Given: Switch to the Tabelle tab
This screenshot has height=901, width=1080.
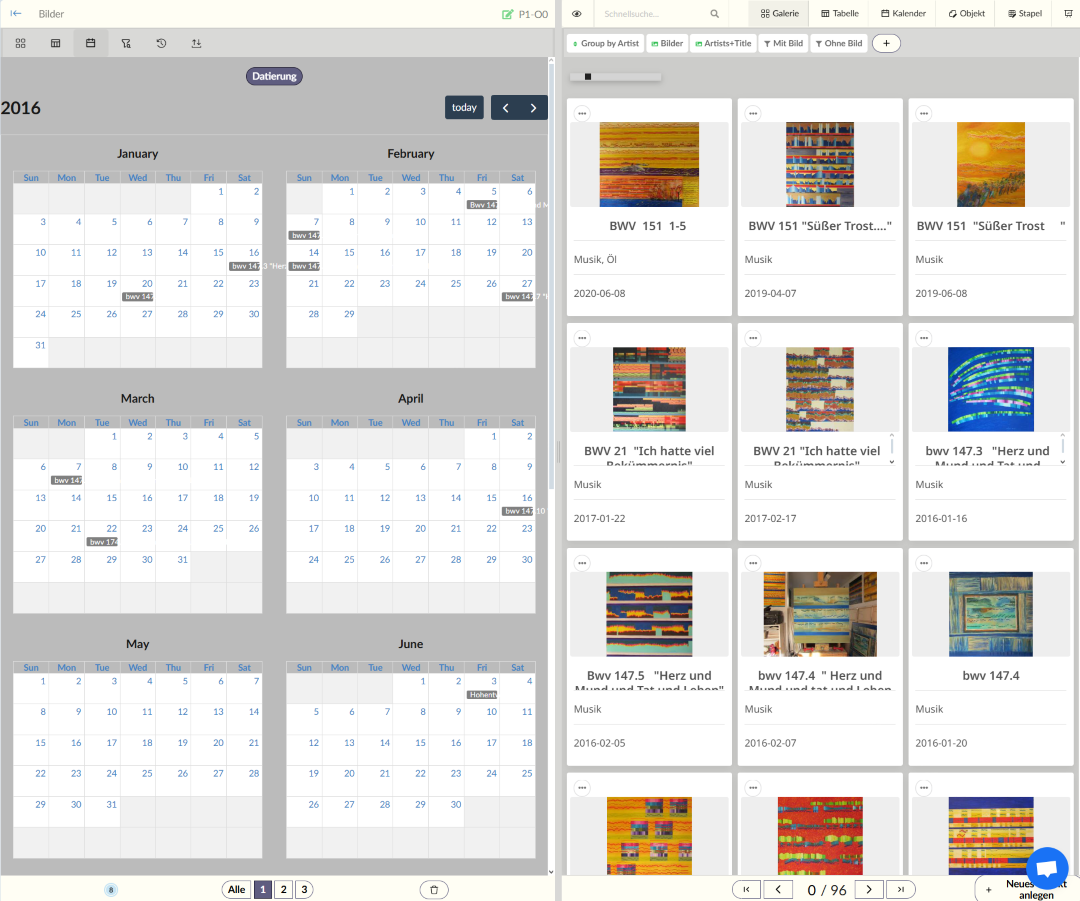Looking at the screenshot, I should pos(839,14).
